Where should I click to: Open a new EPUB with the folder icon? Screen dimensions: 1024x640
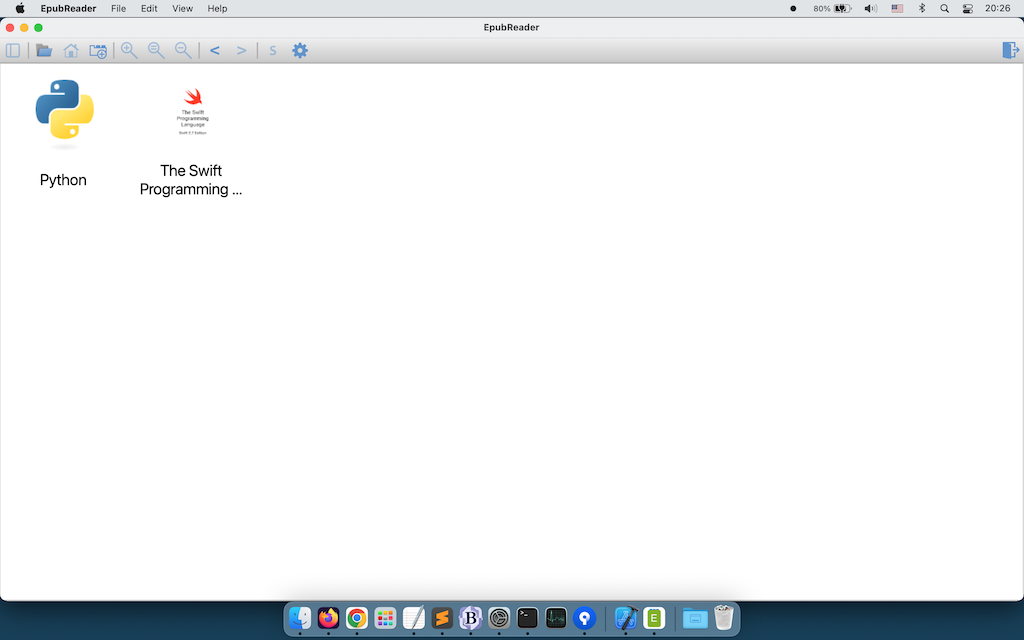tap(43, 50)
